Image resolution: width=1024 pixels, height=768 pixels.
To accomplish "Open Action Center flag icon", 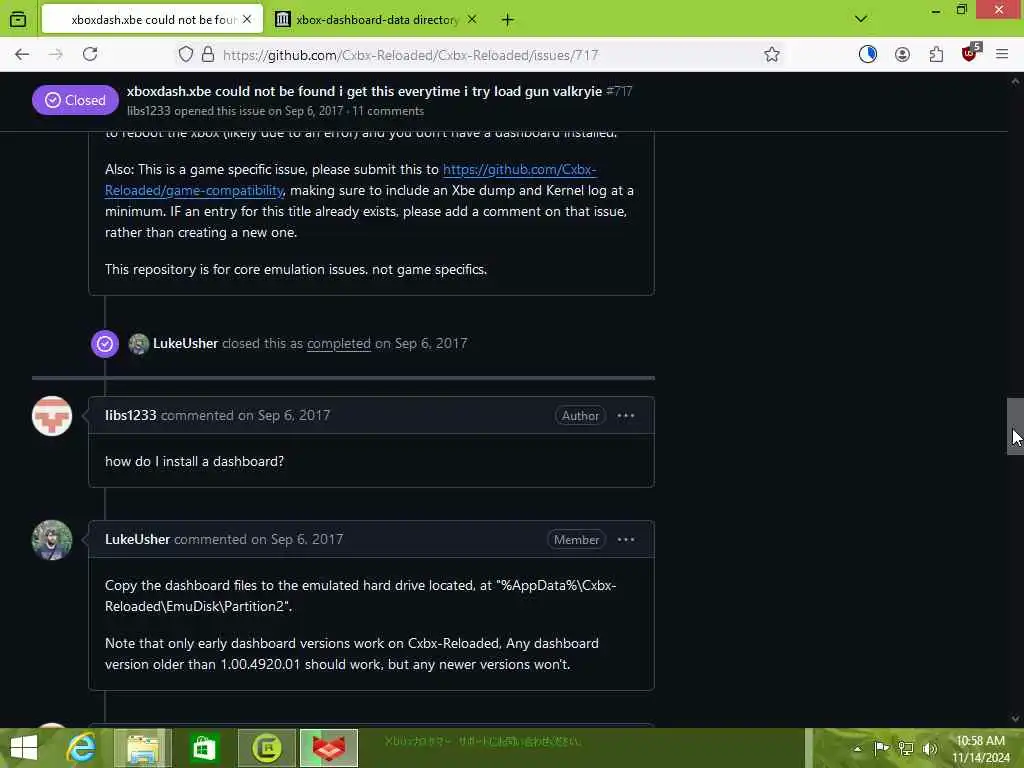I will tap(881, 748).
